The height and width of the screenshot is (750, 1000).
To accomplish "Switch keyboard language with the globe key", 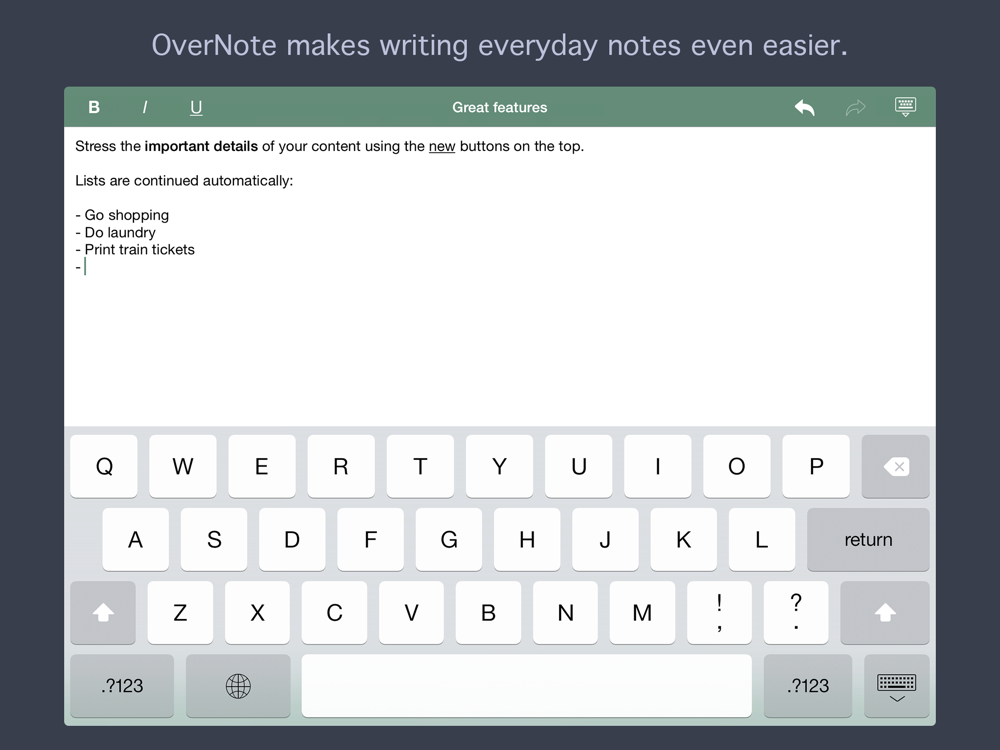I will coord(238,686).
